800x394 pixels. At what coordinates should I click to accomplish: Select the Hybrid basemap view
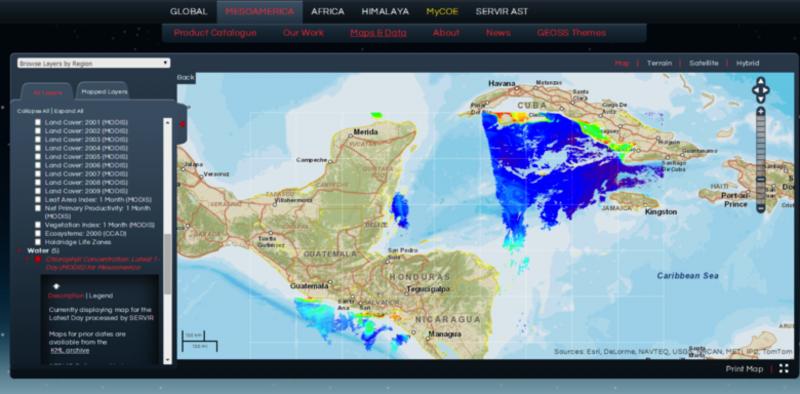point(747,63)
